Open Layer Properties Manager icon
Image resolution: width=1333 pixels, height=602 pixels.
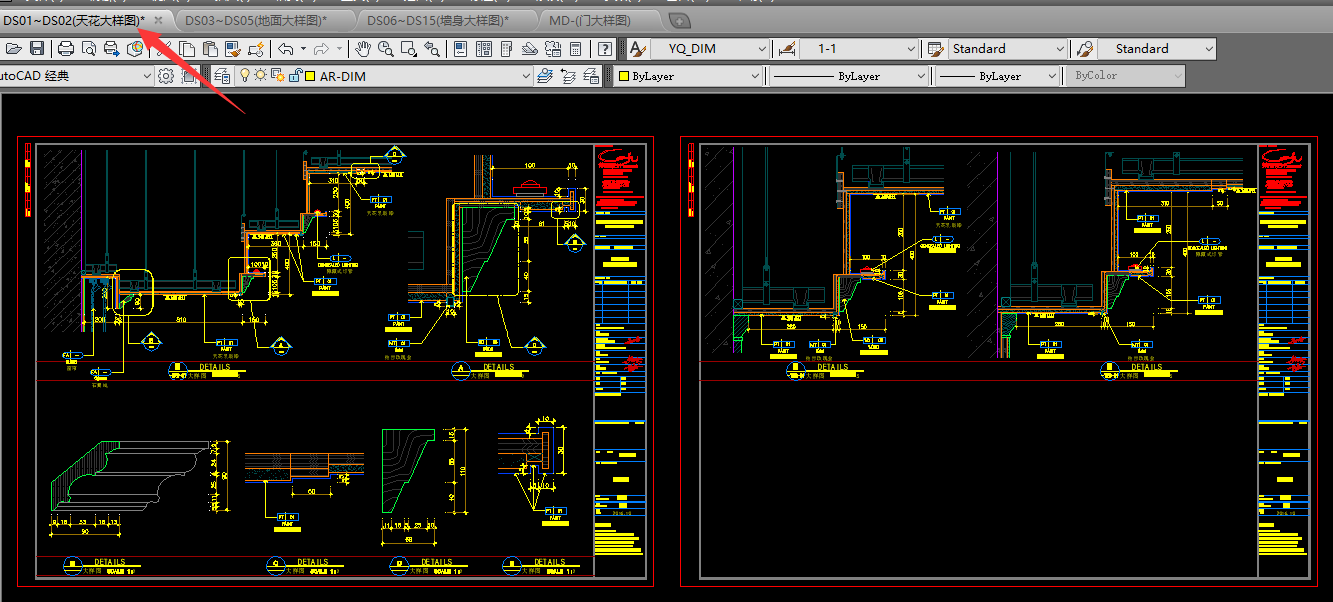(223, 76)
